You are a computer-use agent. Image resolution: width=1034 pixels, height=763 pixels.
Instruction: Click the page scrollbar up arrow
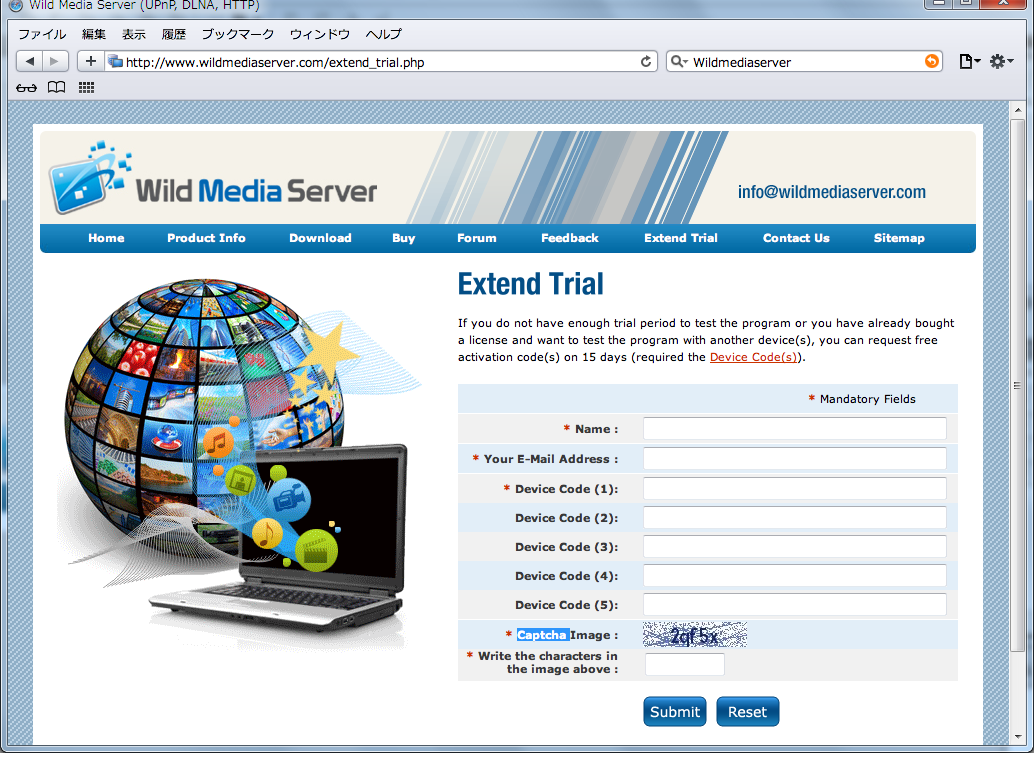1018,110
